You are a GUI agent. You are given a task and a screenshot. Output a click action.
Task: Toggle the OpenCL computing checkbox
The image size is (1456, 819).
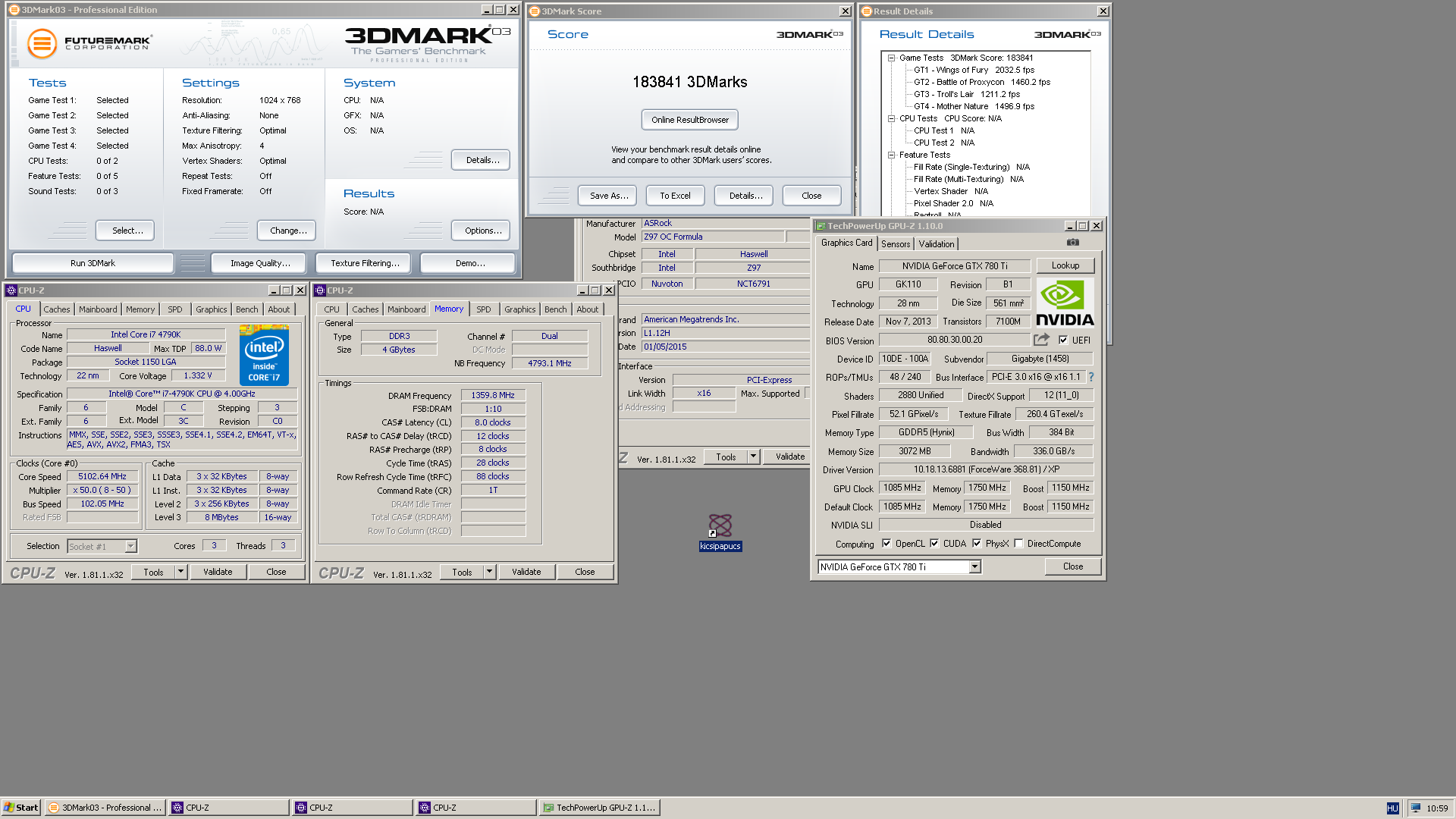886,544
